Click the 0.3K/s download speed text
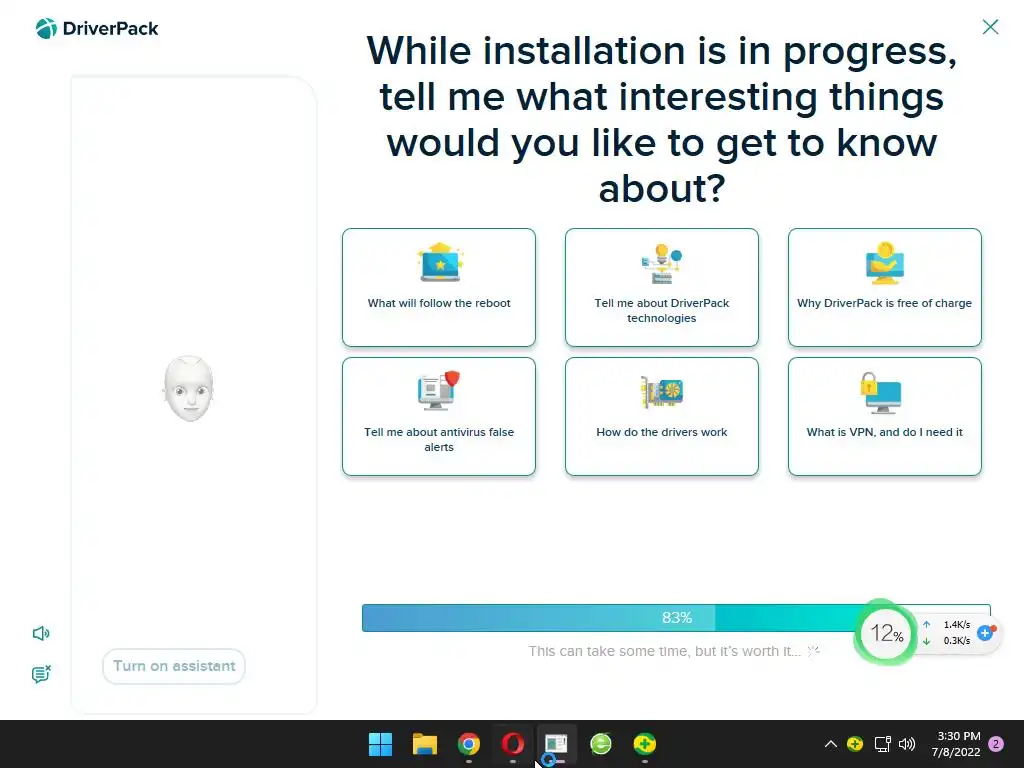 click(957, 641)
